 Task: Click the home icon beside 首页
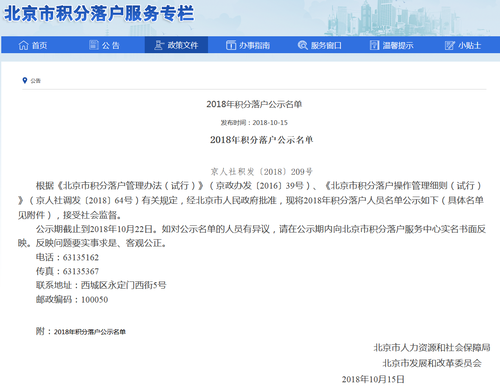23,45
